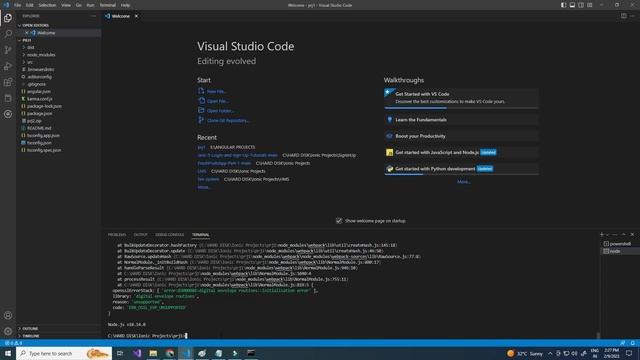This screenshot has height=360, width=640.
Task: Open angular.json in explorer
Action: [39, 91]
